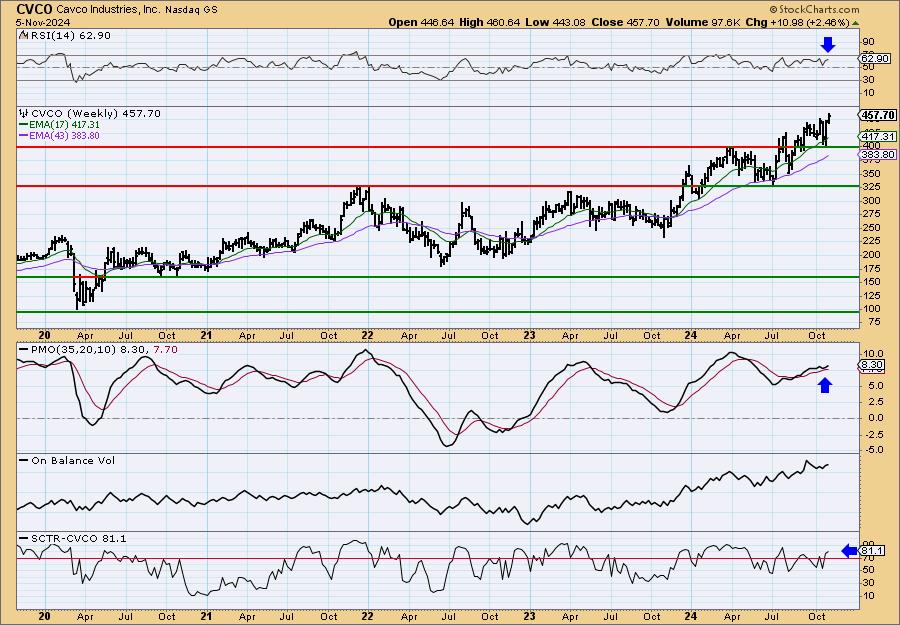Select the 275 price axis label
Viewport: 900px width, 625px height.
pos(871,214)
